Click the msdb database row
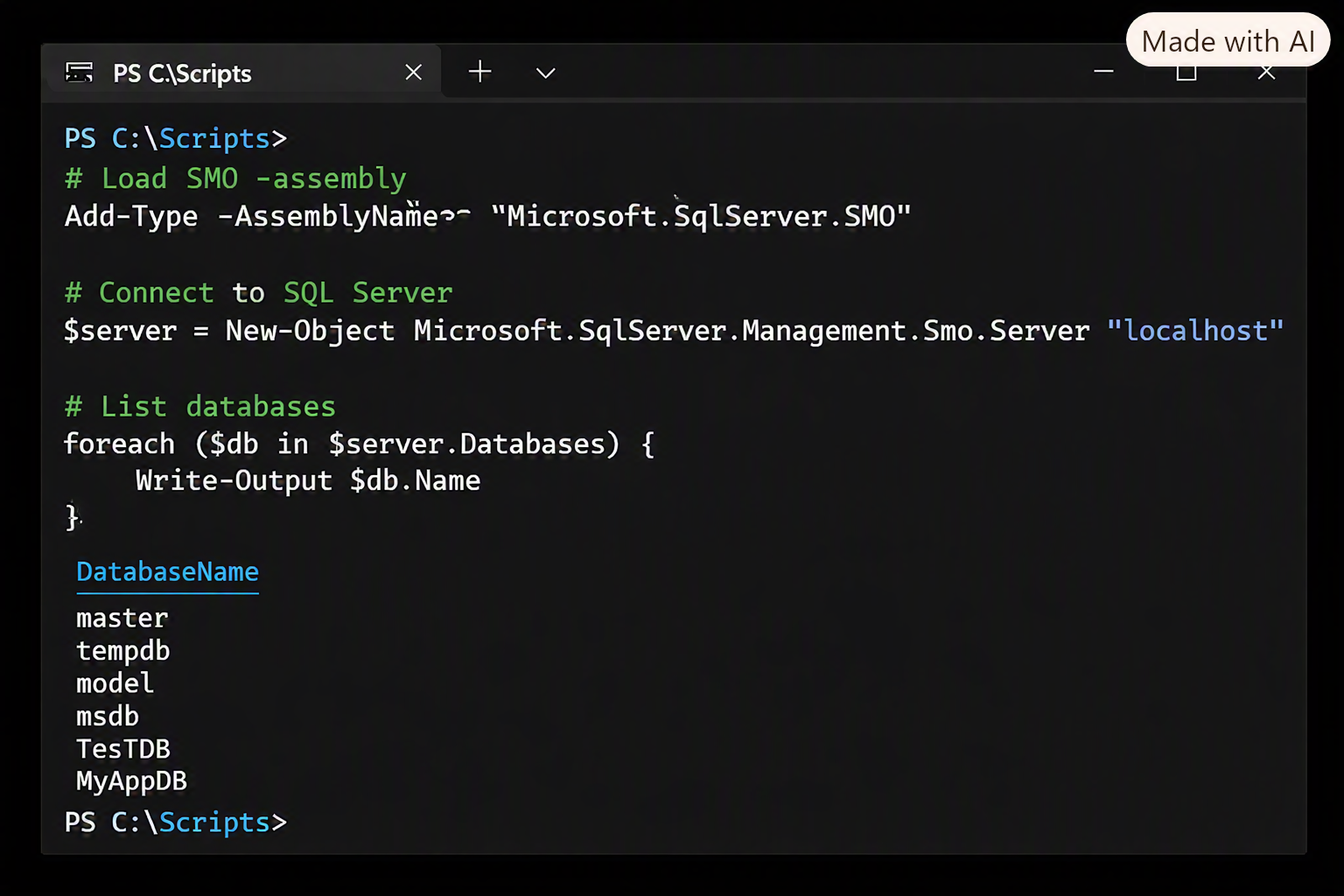The width and height of the screenshot is (1344, 896). (x=108, y=717)
